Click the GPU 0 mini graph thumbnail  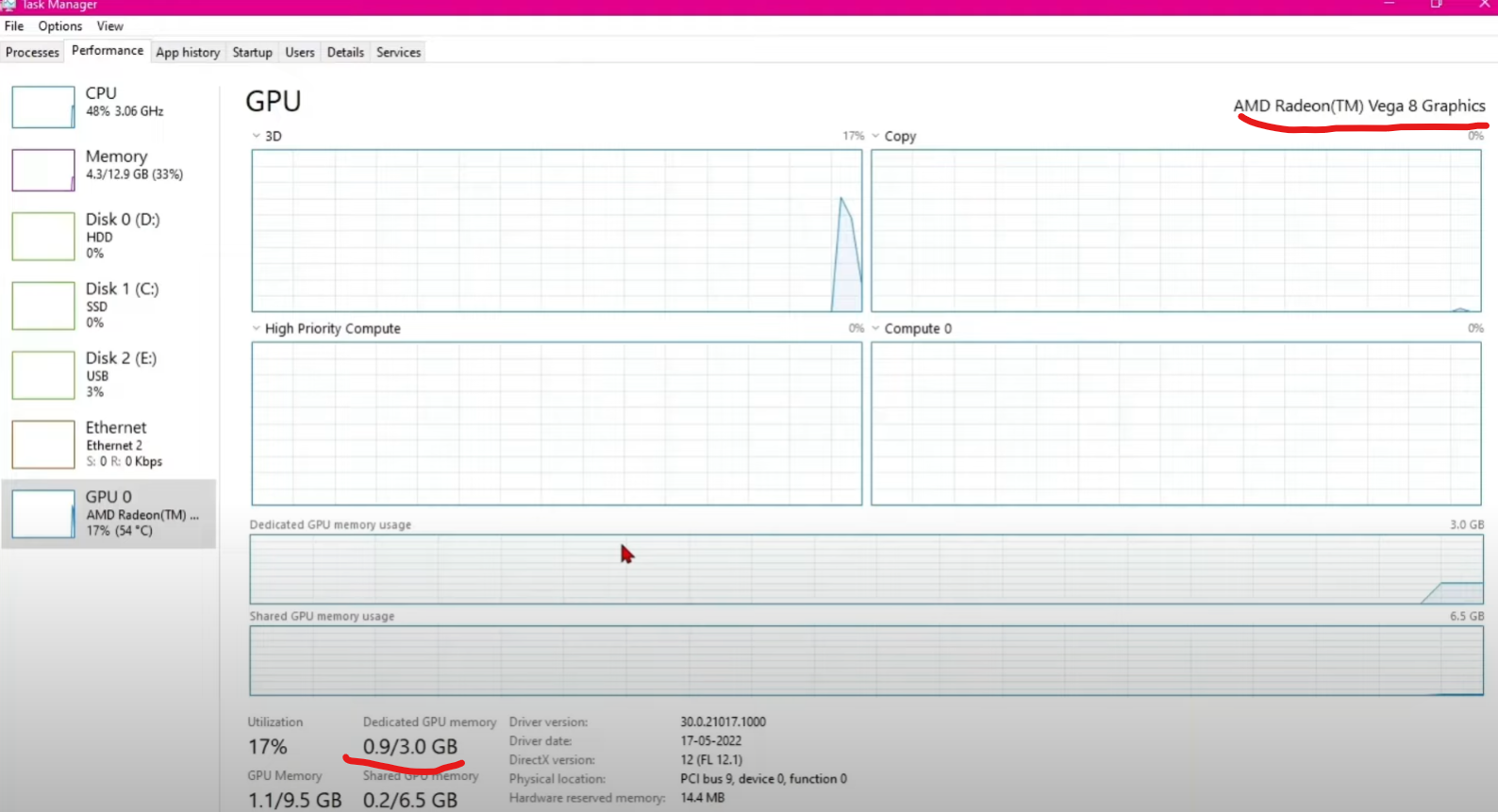[x=43, y=515]
